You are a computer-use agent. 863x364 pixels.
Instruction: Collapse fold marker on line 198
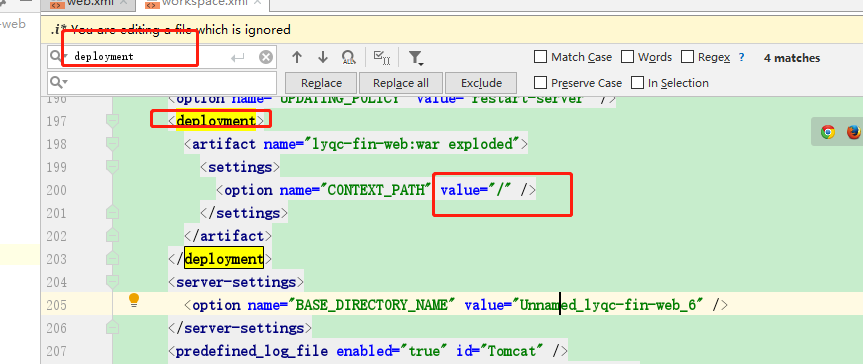click(x=113, y=144)
